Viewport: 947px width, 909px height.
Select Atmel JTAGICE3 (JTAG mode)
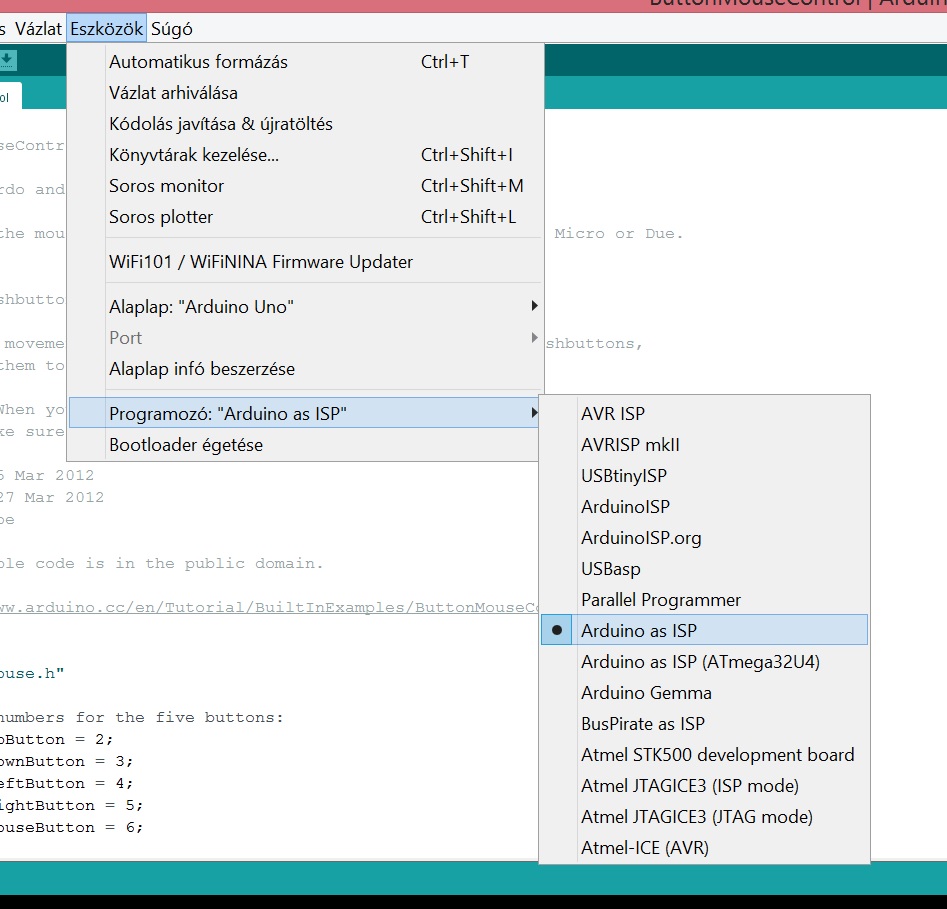click(x=704, y=816)
